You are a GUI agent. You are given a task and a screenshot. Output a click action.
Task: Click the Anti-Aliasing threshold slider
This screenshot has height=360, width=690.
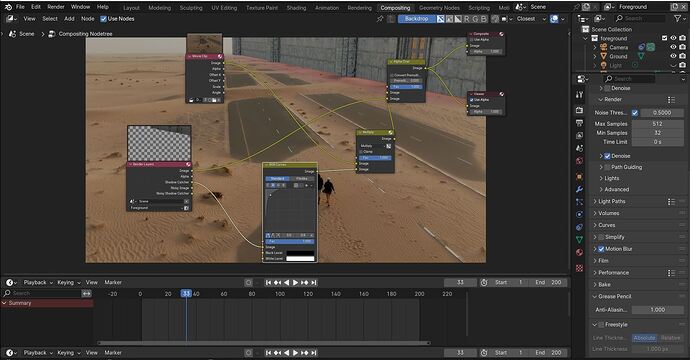(x=657, y=310)
